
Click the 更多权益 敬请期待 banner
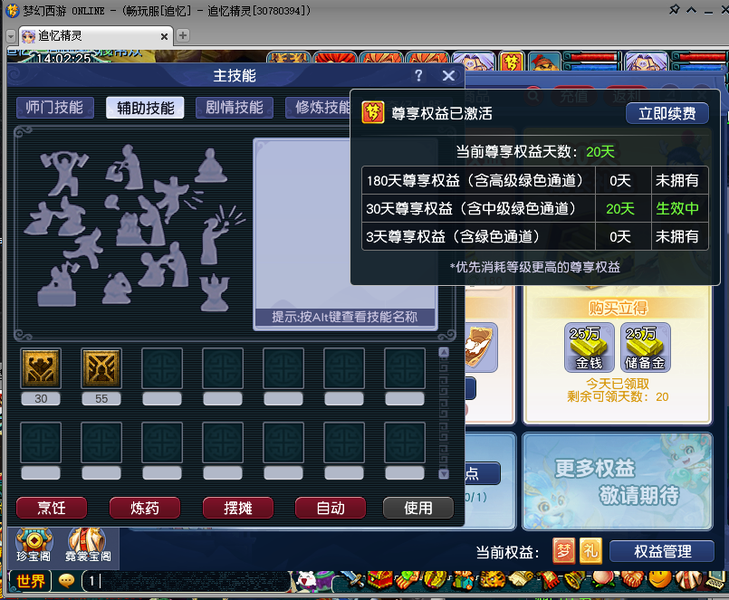coord(617,481)
